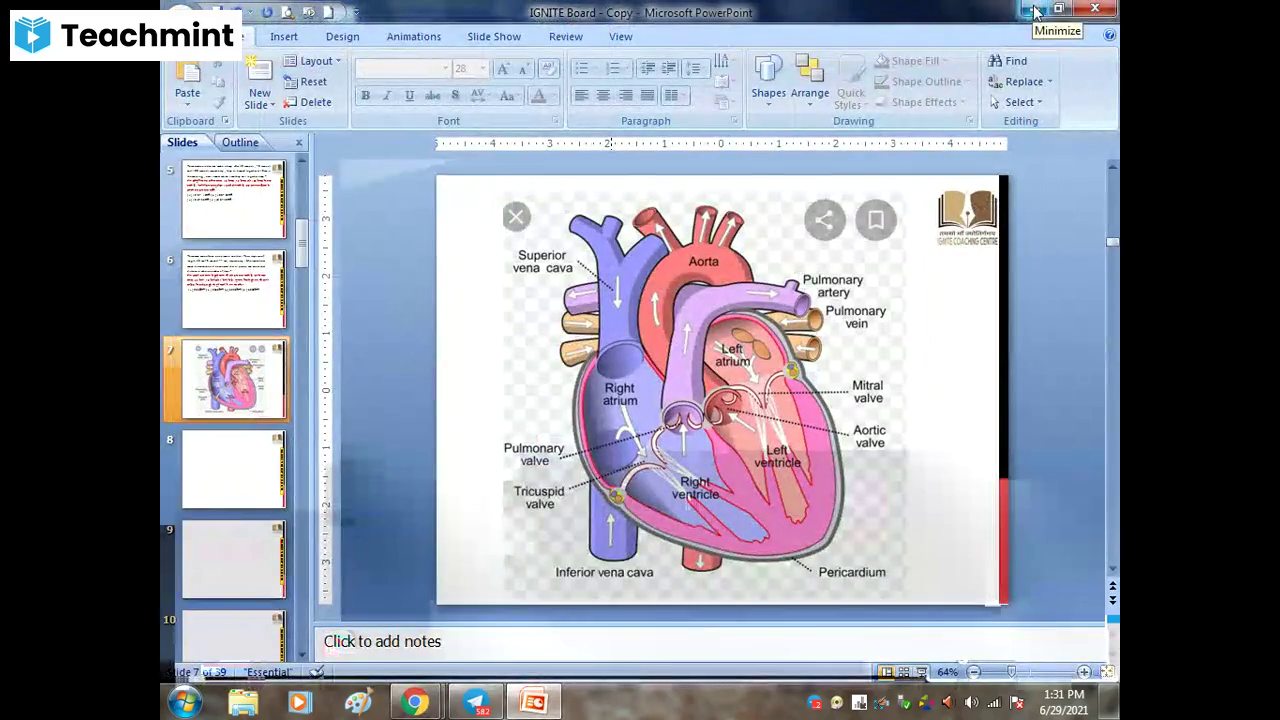Click the Font Color icon

coord(538,95)
